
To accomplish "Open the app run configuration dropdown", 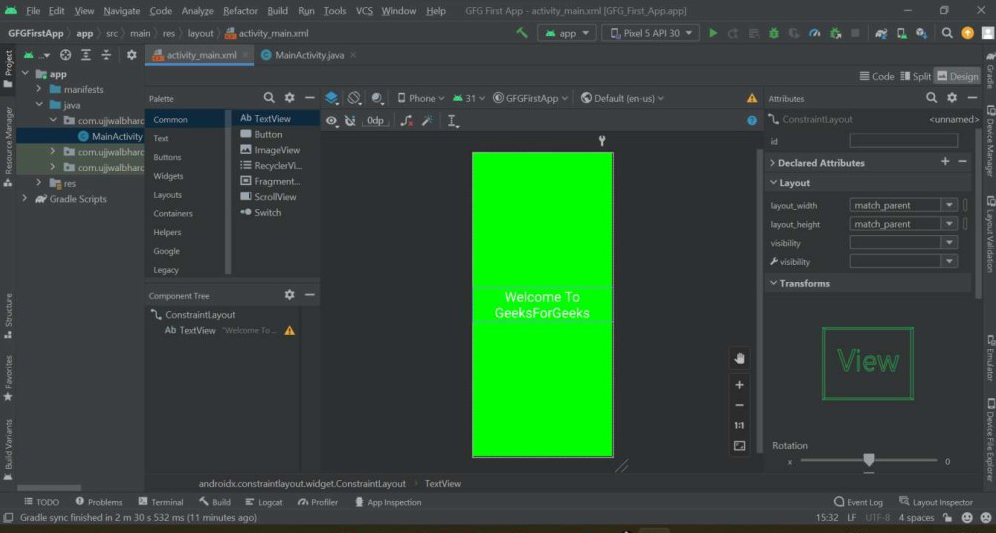I will [x=567, y=33].
